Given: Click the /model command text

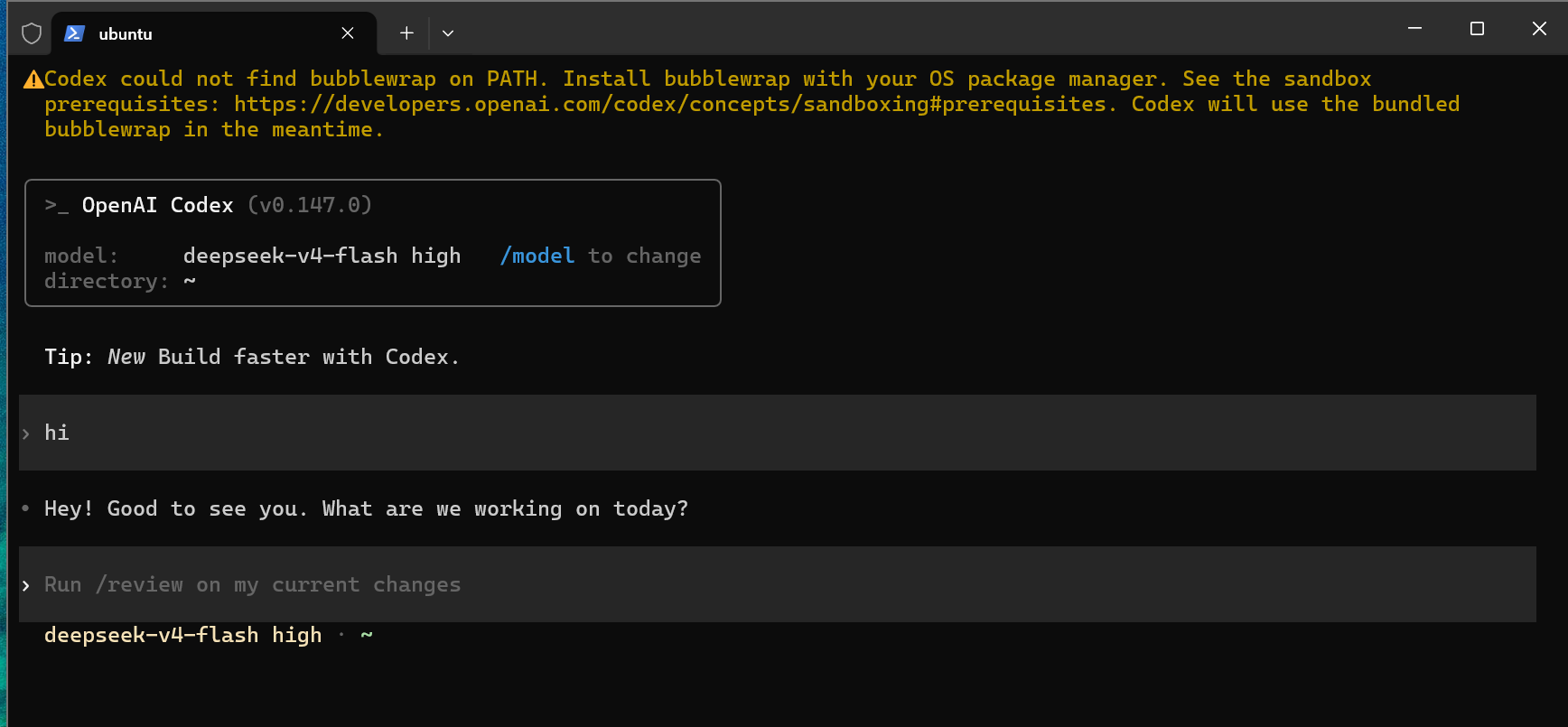Looking at the screenshot, I should (x=537, y=256).
